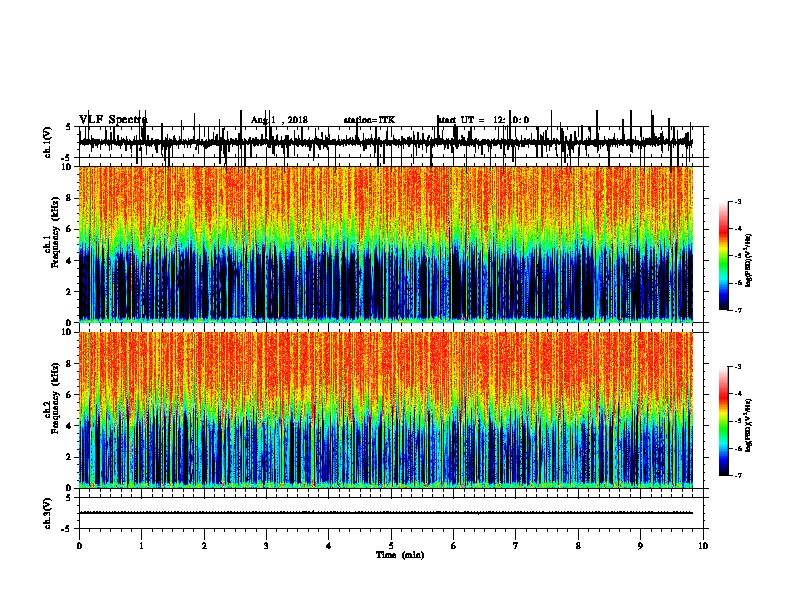The width and height of the screenshot is (792, 612).
Task: Click the ch.1 spectrogram plot area
Action: point(386,244)
